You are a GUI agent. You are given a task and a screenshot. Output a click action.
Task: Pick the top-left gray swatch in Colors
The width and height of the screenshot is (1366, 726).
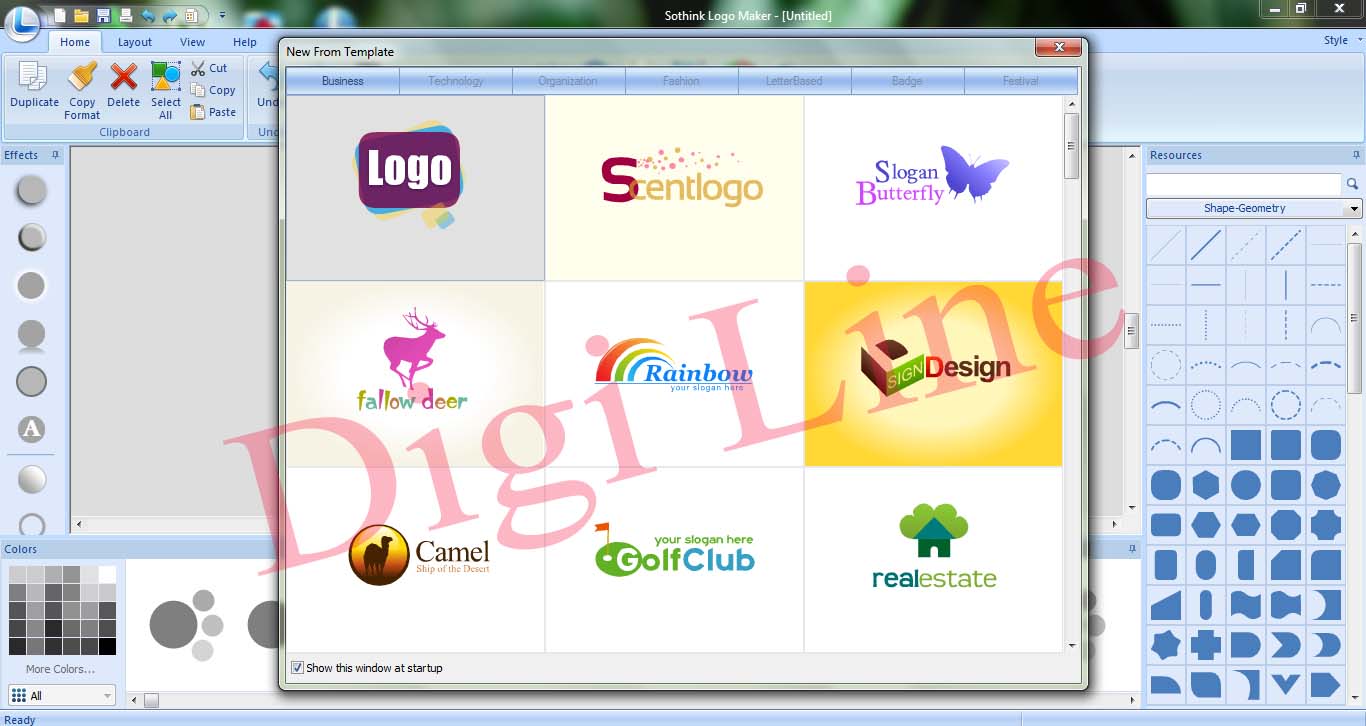(x=17, y=574)
